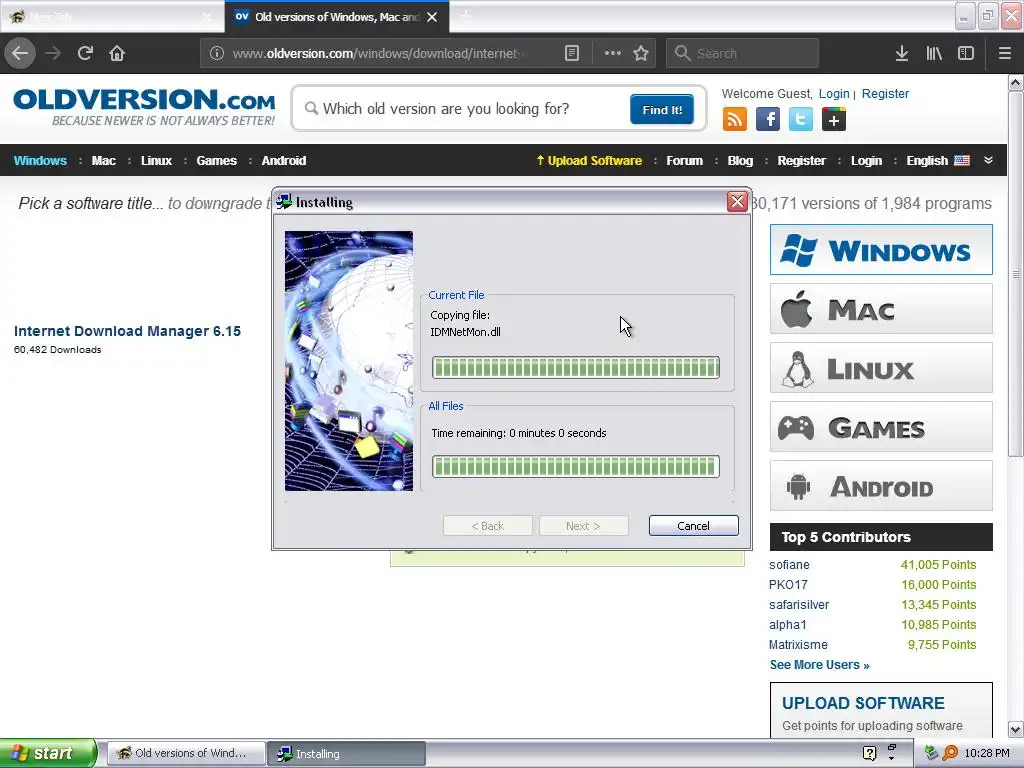Select Games in the navigation bar
Screen dimensions: 1024x768
pyautogui.click(x=216, y=161)
